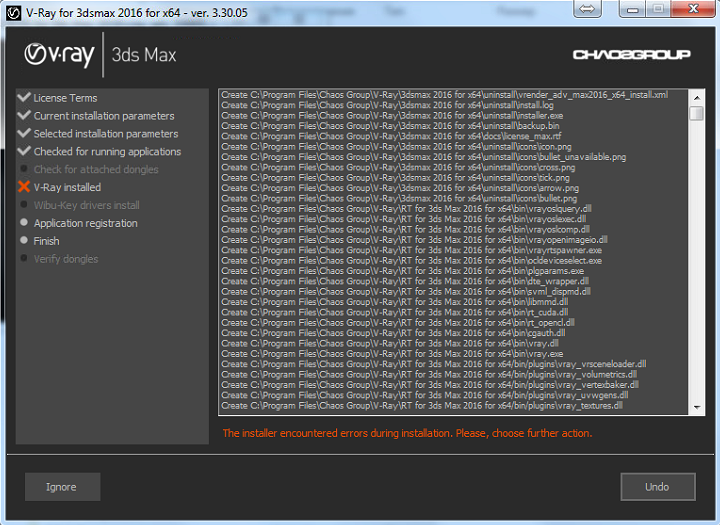Select the Verify dongles step

click(66, 259)
